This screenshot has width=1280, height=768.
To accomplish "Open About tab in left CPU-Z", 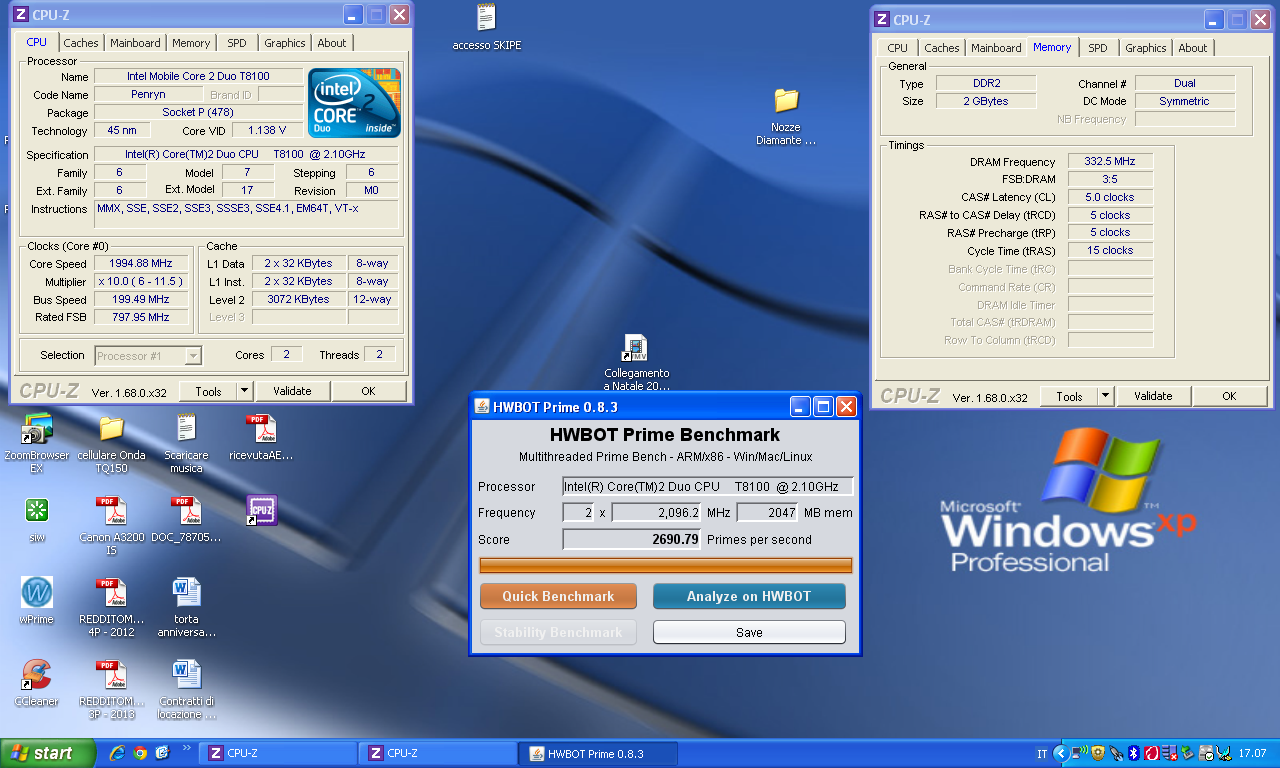I will (332, 43).
